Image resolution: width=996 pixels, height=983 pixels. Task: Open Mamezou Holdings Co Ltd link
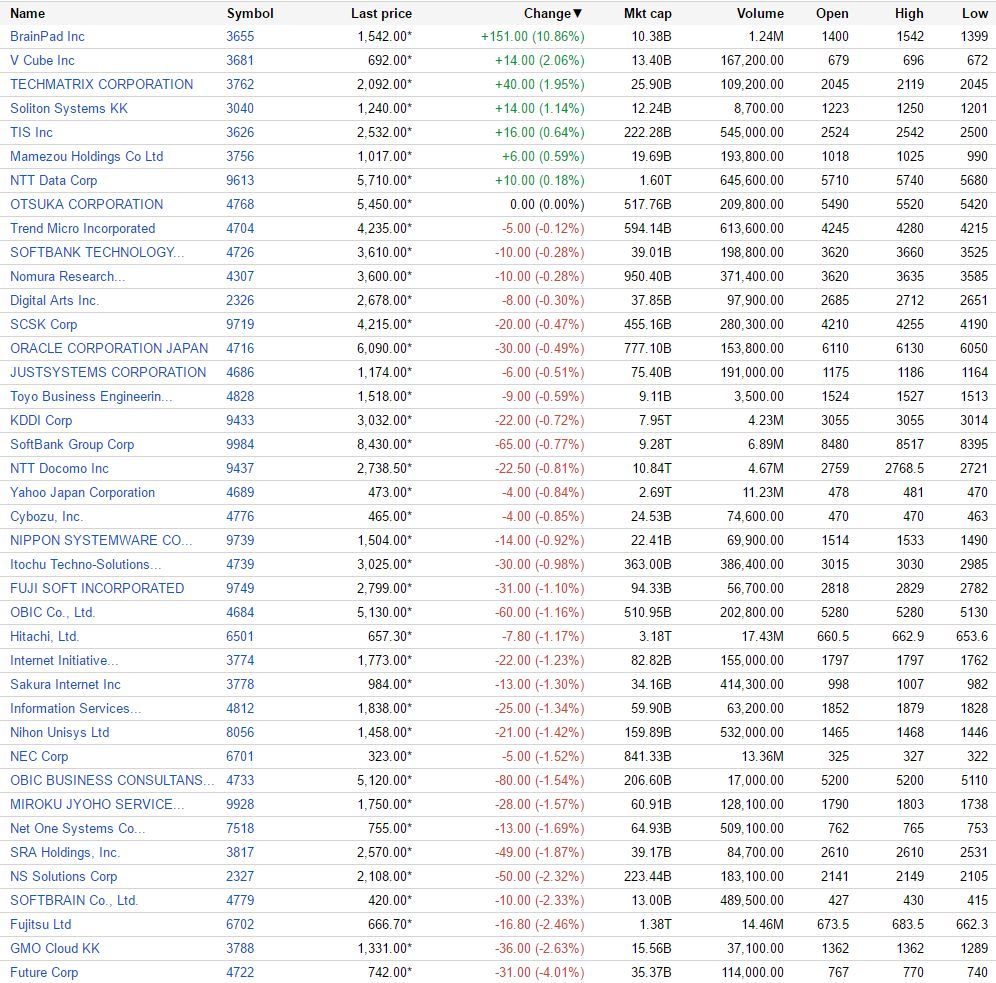tap(86, 156)
